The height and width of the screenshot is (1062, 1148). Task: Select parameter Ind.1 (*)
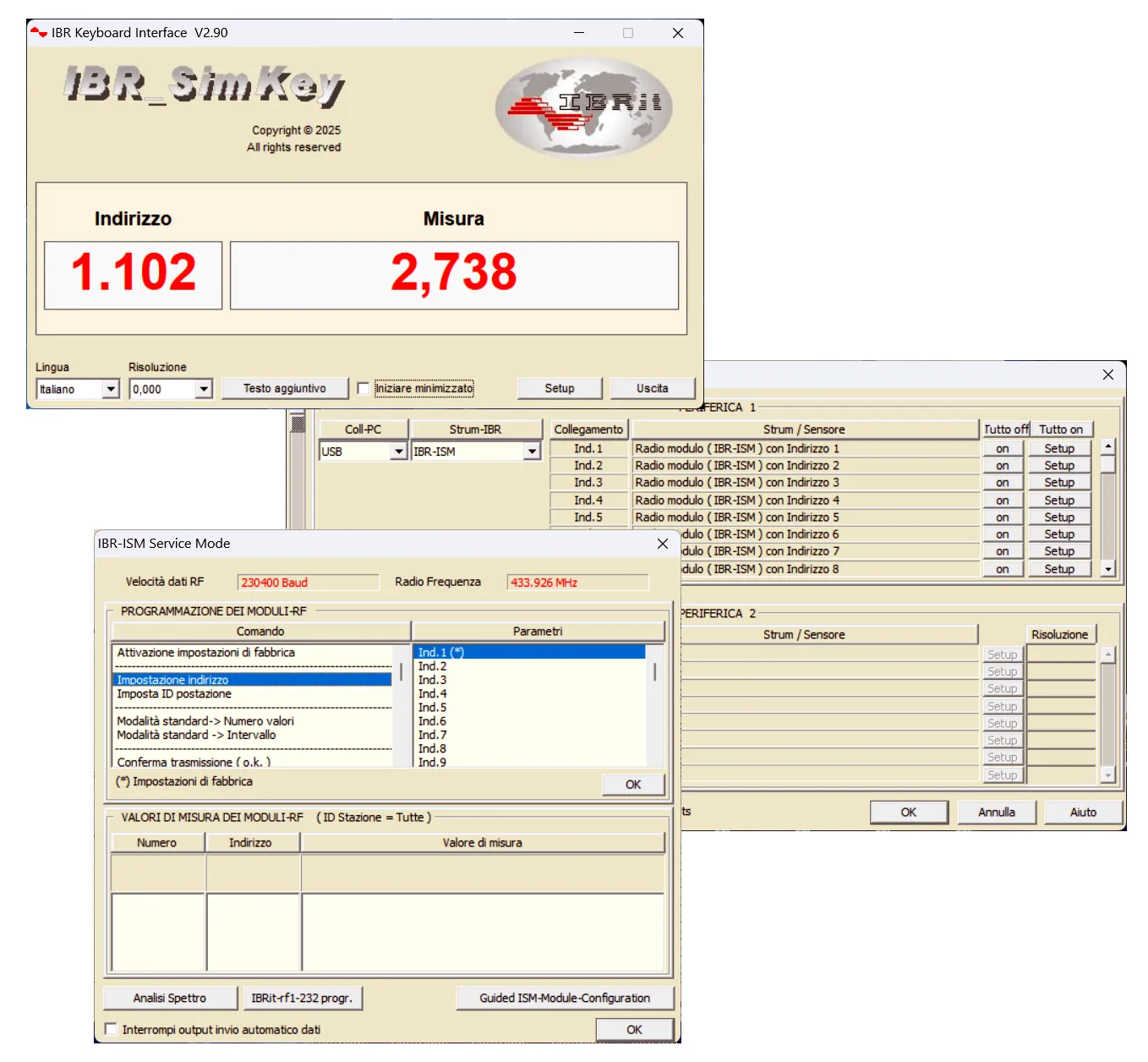tap(529, 653)
